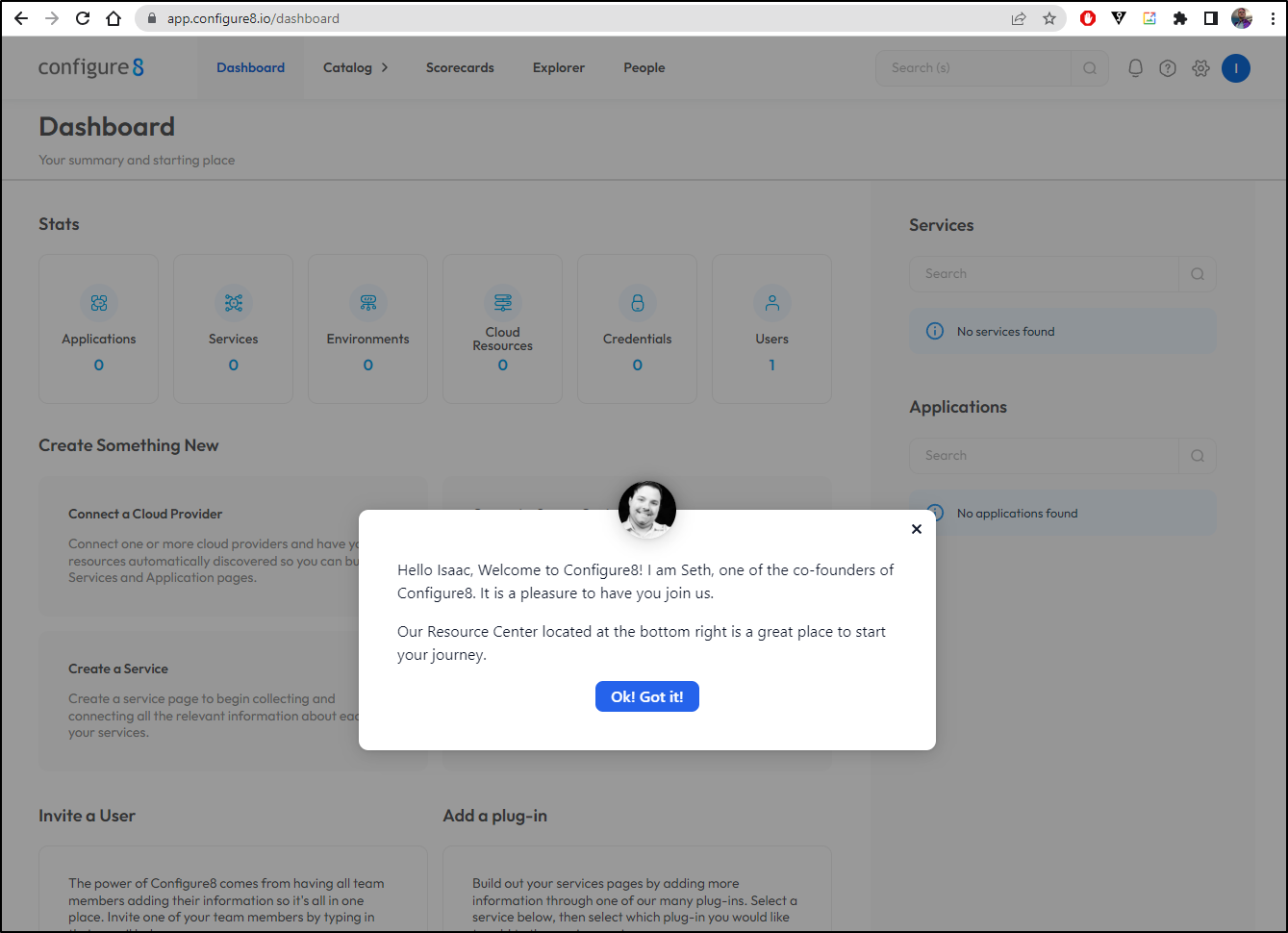
Task: Close the welcome dialog with X
Action: (x=917, y=529)
